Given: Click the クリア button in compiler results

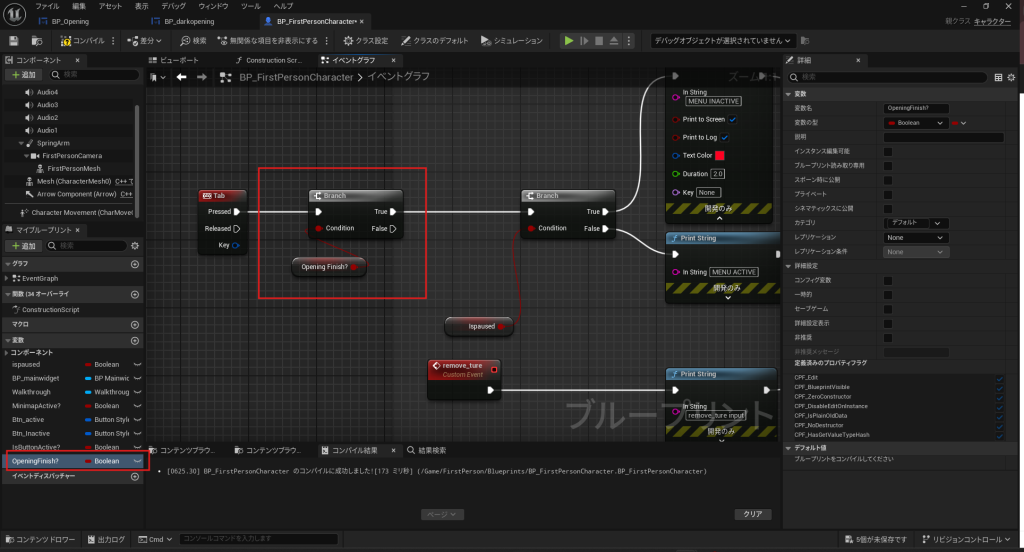Looking at the screenshot, I should pyautogui.click(x=752, y=514).
